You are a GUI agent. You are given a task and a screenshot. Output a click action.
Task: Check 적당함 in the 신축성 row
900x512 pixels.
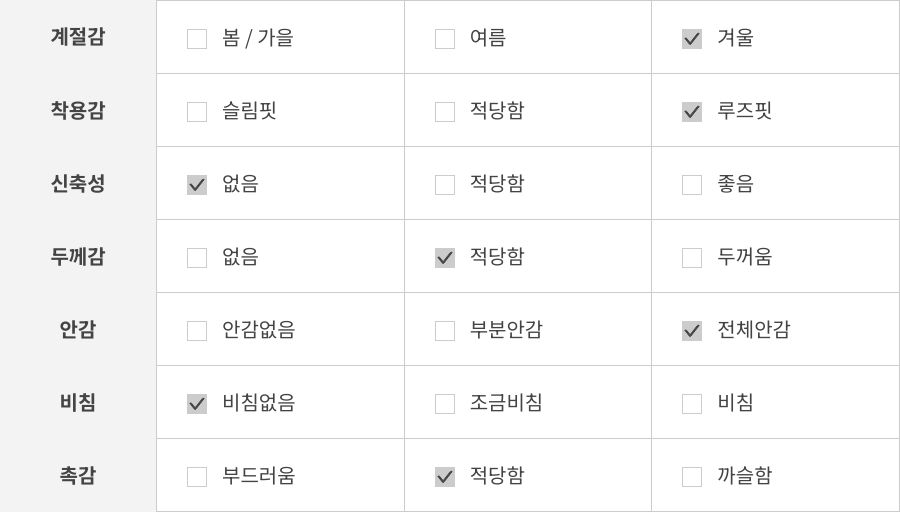[x=445, y=185]
